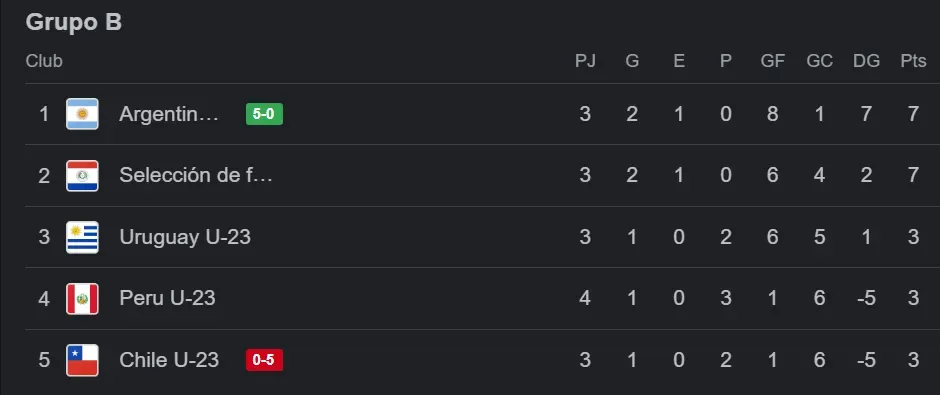This screenshot has height=395, width=940.
Task: Open Peru U-23 team page
Action: click(x=167, y=298)
